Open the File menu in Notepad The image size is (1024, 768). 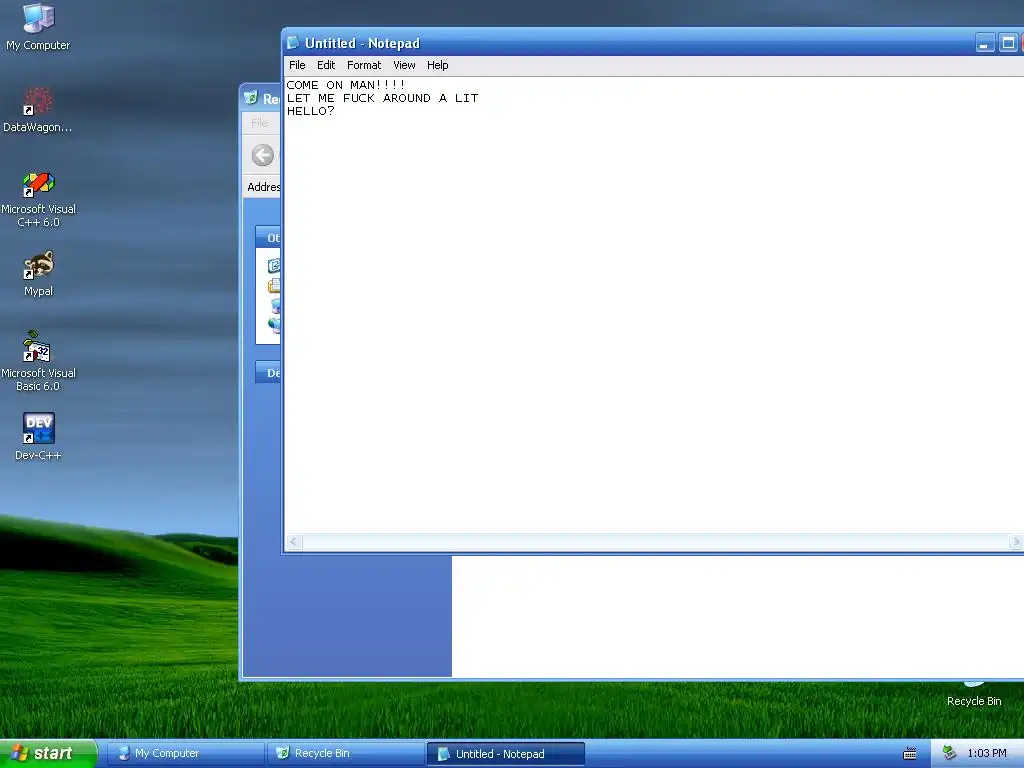297,65
